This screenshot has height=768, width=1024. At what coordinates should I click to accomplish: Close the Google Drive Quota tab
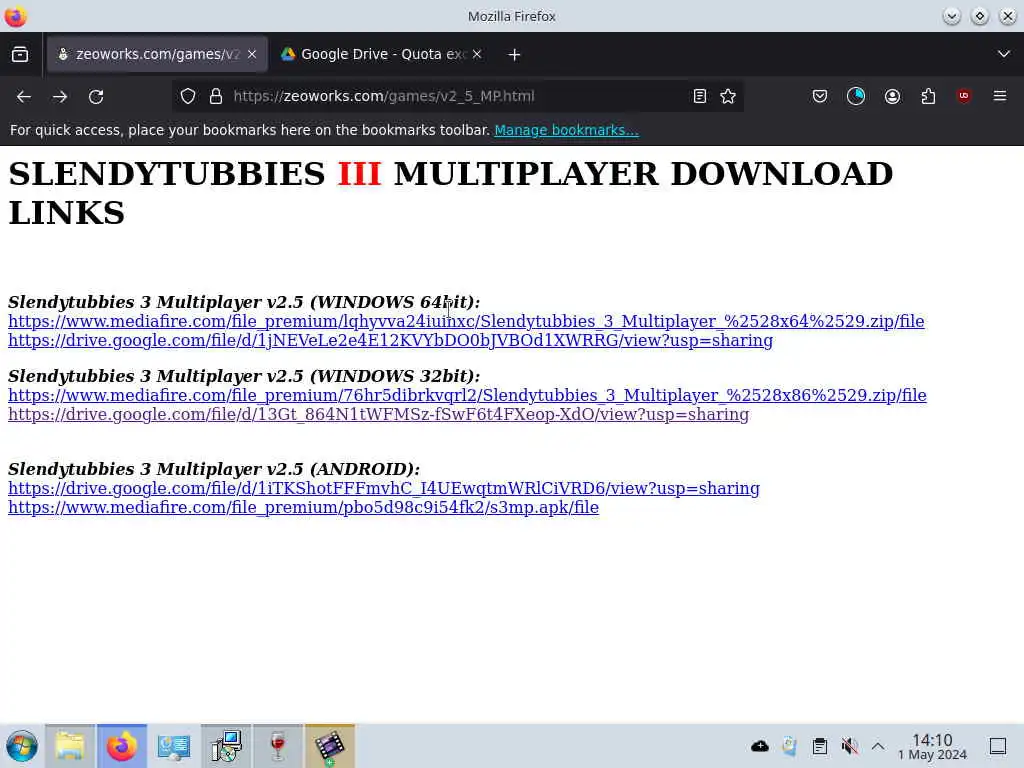pos(477,54)
